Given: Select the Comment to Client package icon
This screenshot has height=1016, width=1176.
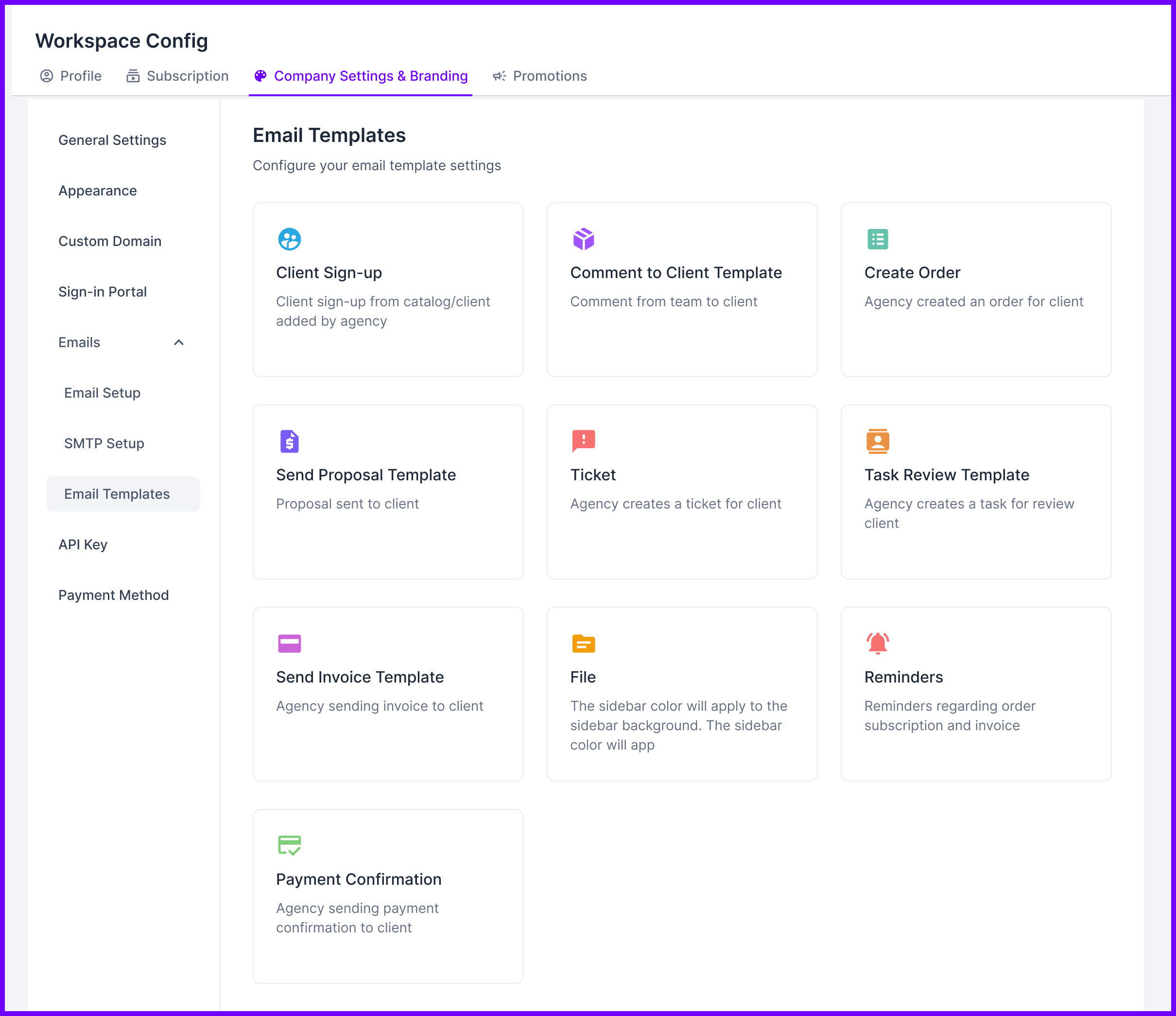Looking at the screenshot, I should tap(584, 239).
